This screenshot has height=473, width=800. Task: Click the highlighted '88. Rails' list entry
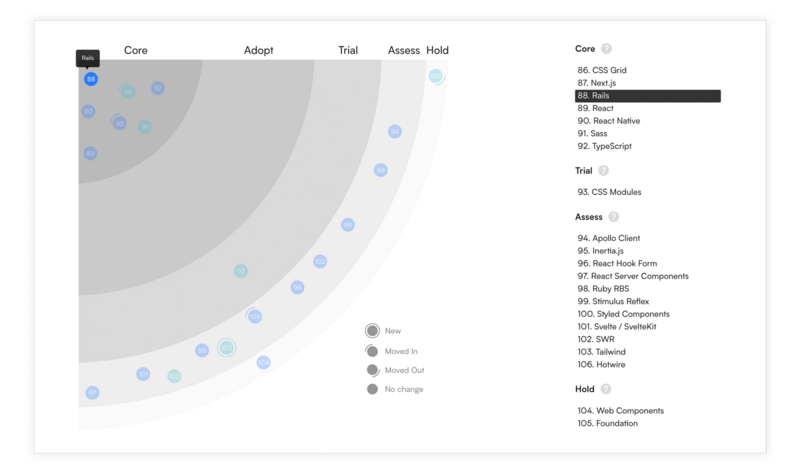pyautogui.click(x=648, y=95)
